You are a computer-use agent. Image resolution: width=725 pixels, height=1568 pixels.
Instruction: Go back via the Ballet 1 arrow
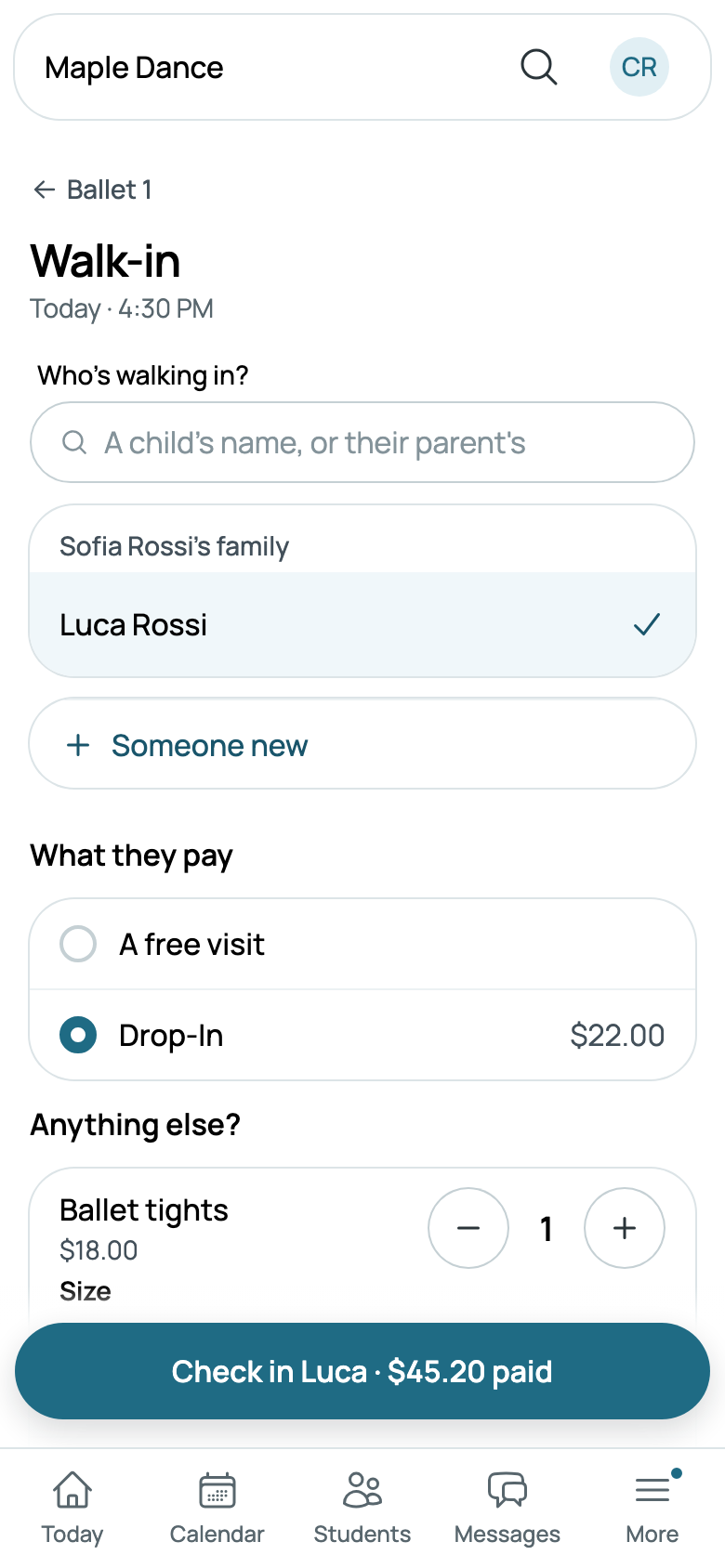(44, 189)
